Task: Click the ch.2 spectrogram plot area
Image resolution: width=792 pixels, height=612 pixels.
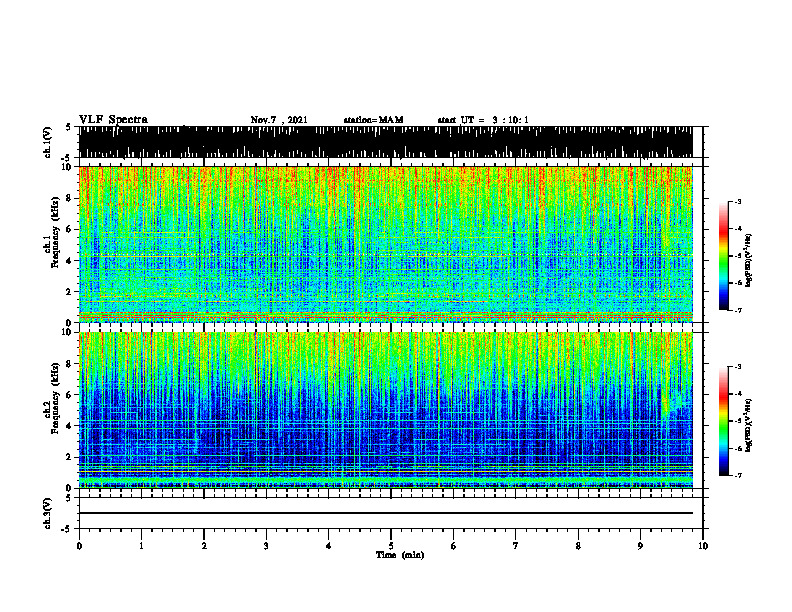Action: click(385, 410)
